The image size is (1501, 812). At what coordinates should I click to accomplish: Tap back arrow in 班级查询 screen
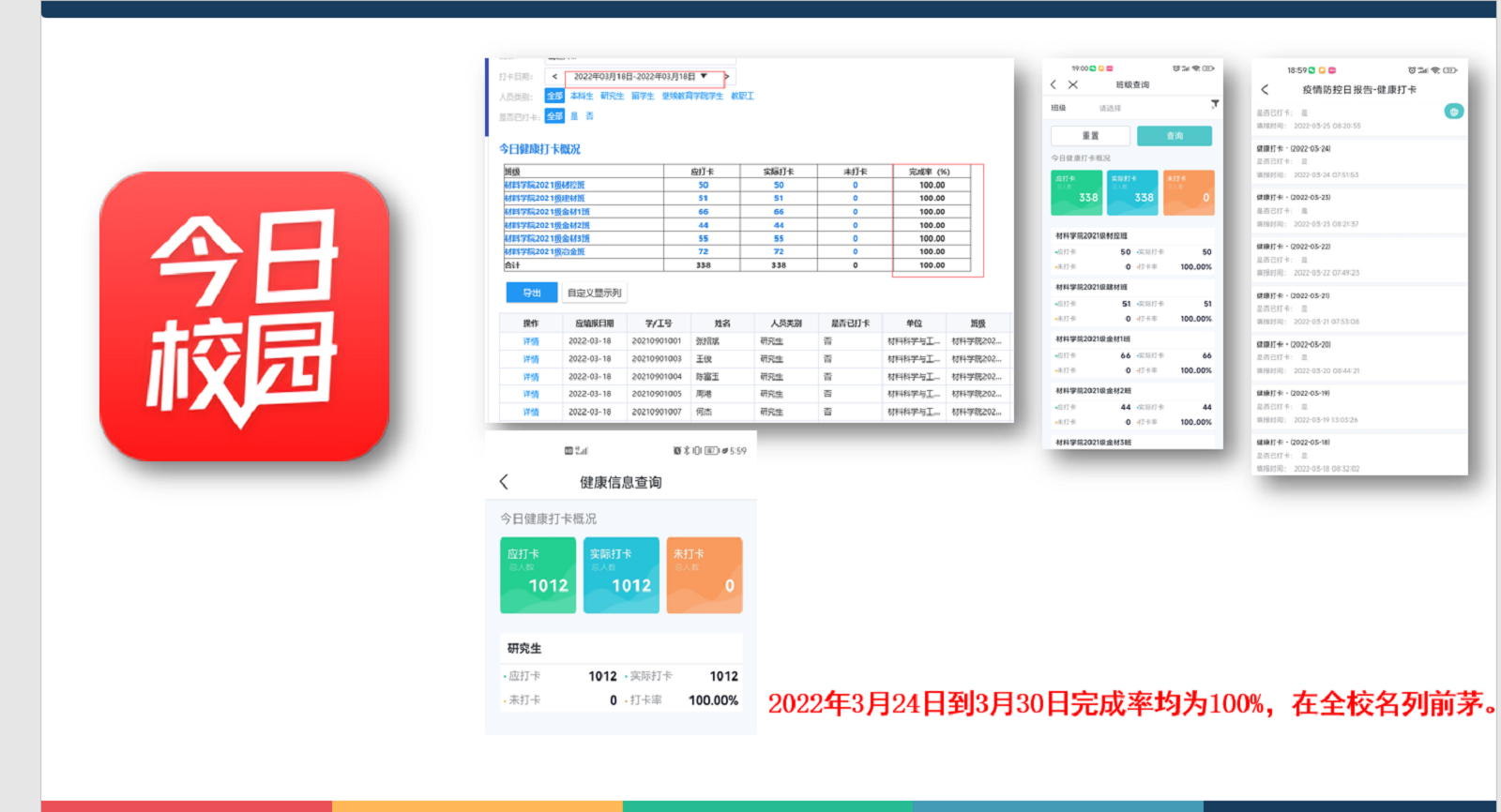point(1054,84)
